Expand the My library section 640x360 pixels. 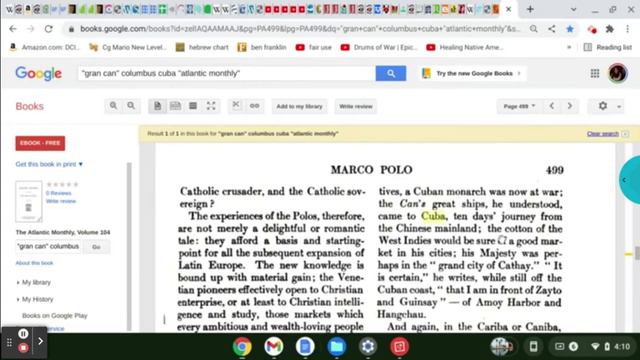point(34,282)
